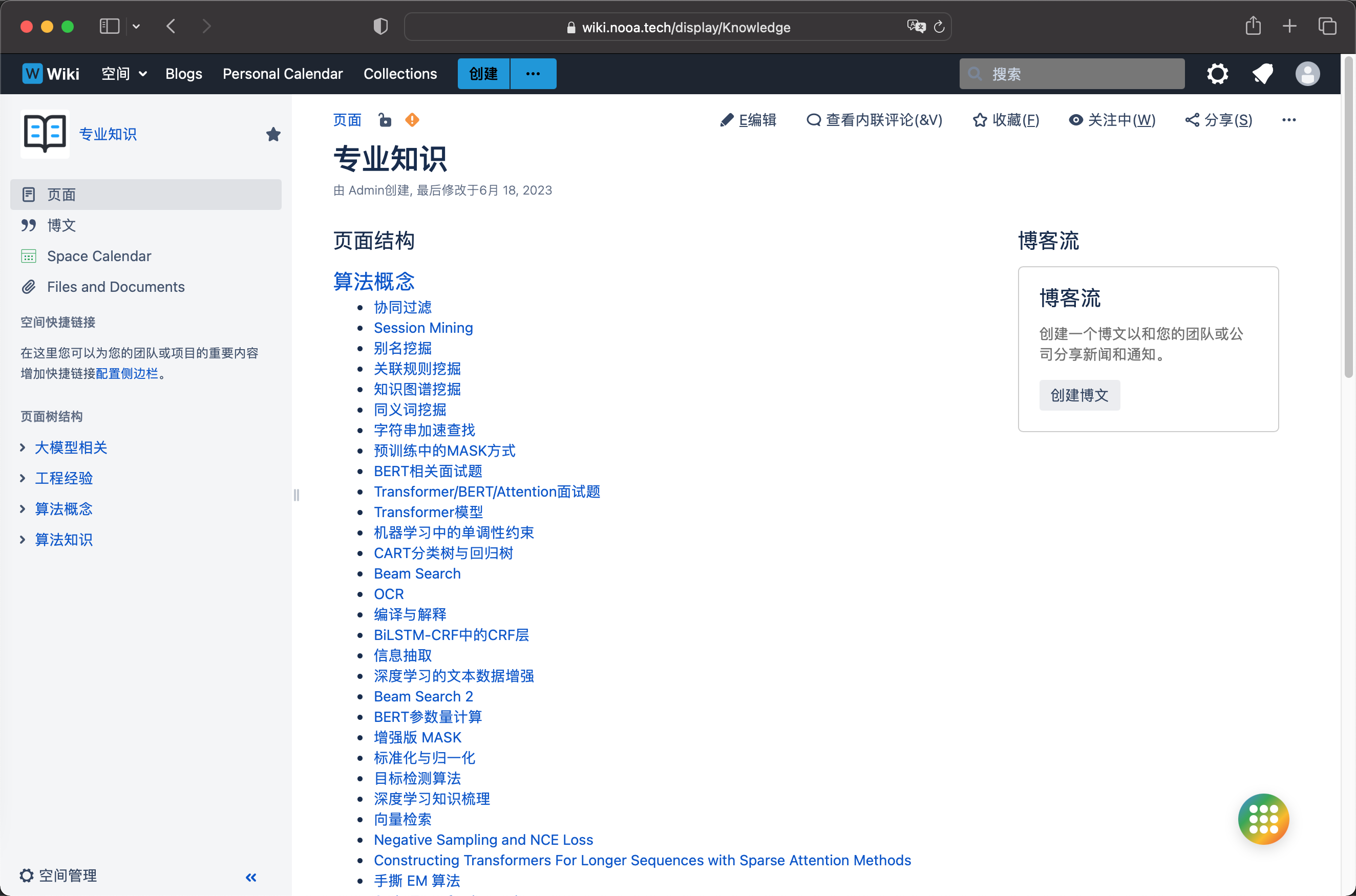The image size is (1356, 896).
Task: Open the 空间 dropdown in top navigation
Action: (x=124, y=74)
